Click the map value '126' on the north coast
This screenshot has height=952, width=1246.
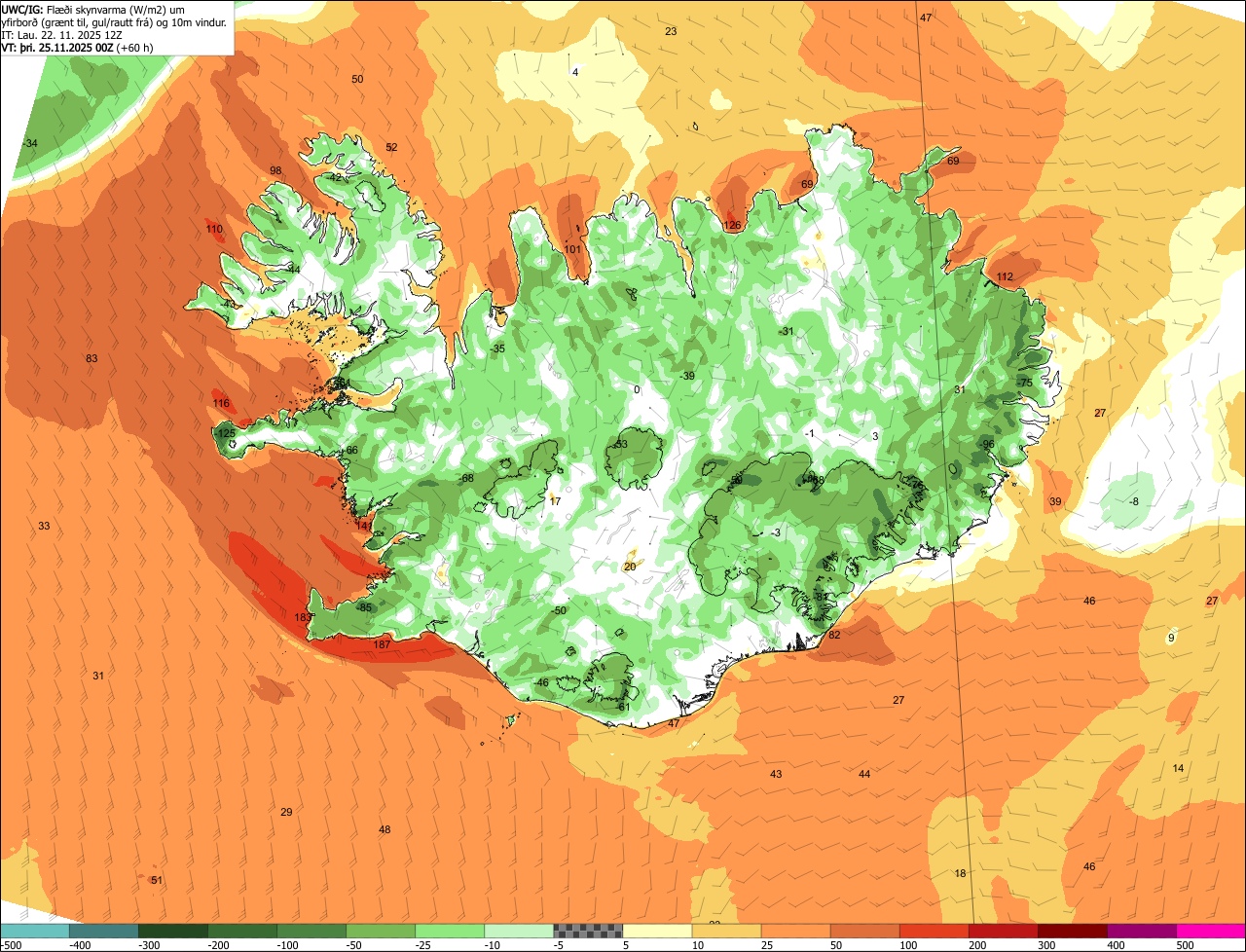click(732, 226)
